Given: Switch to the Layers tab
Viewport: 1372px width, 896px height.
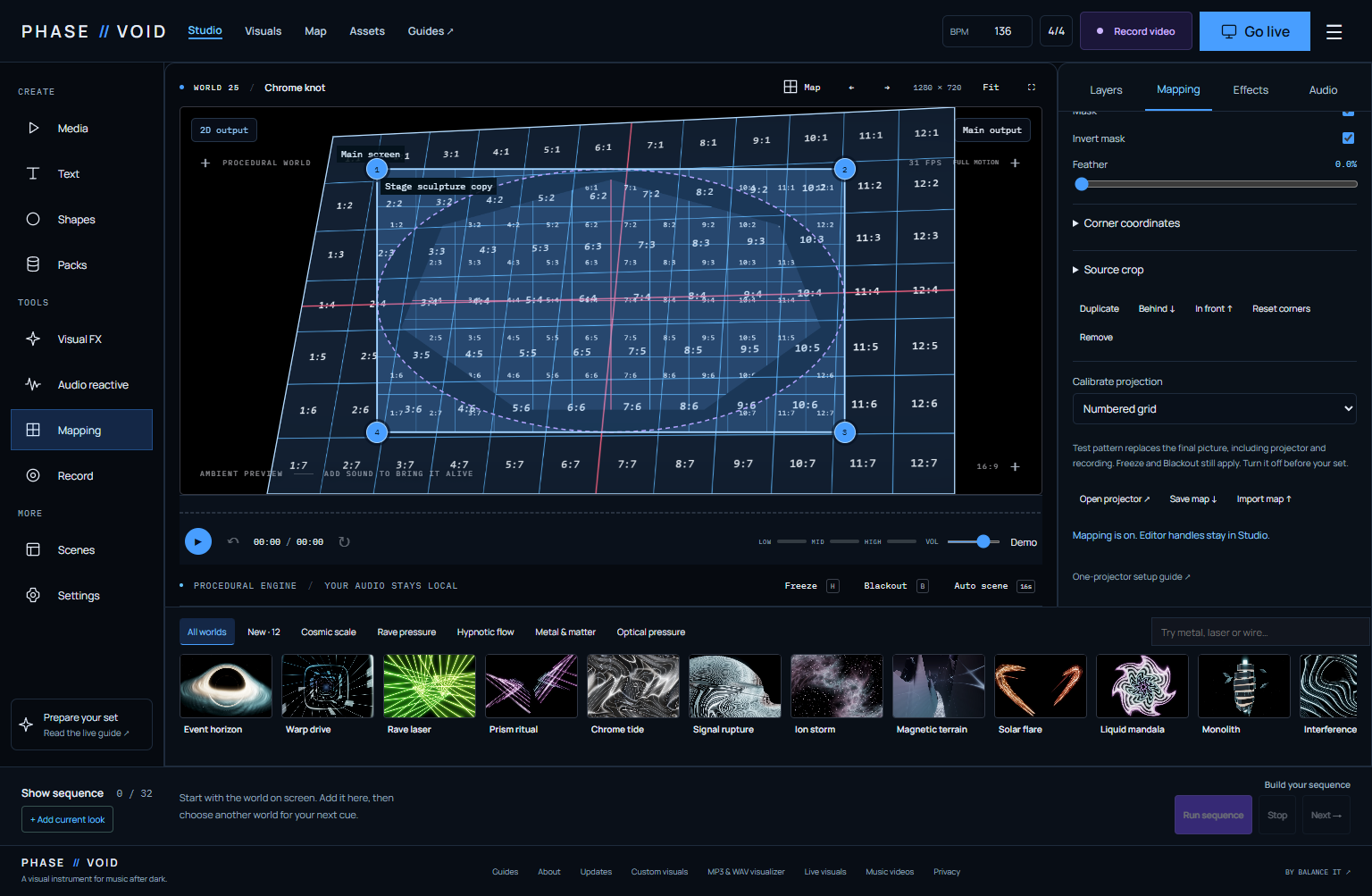Looking at the screenshot, I should 1106,90.
